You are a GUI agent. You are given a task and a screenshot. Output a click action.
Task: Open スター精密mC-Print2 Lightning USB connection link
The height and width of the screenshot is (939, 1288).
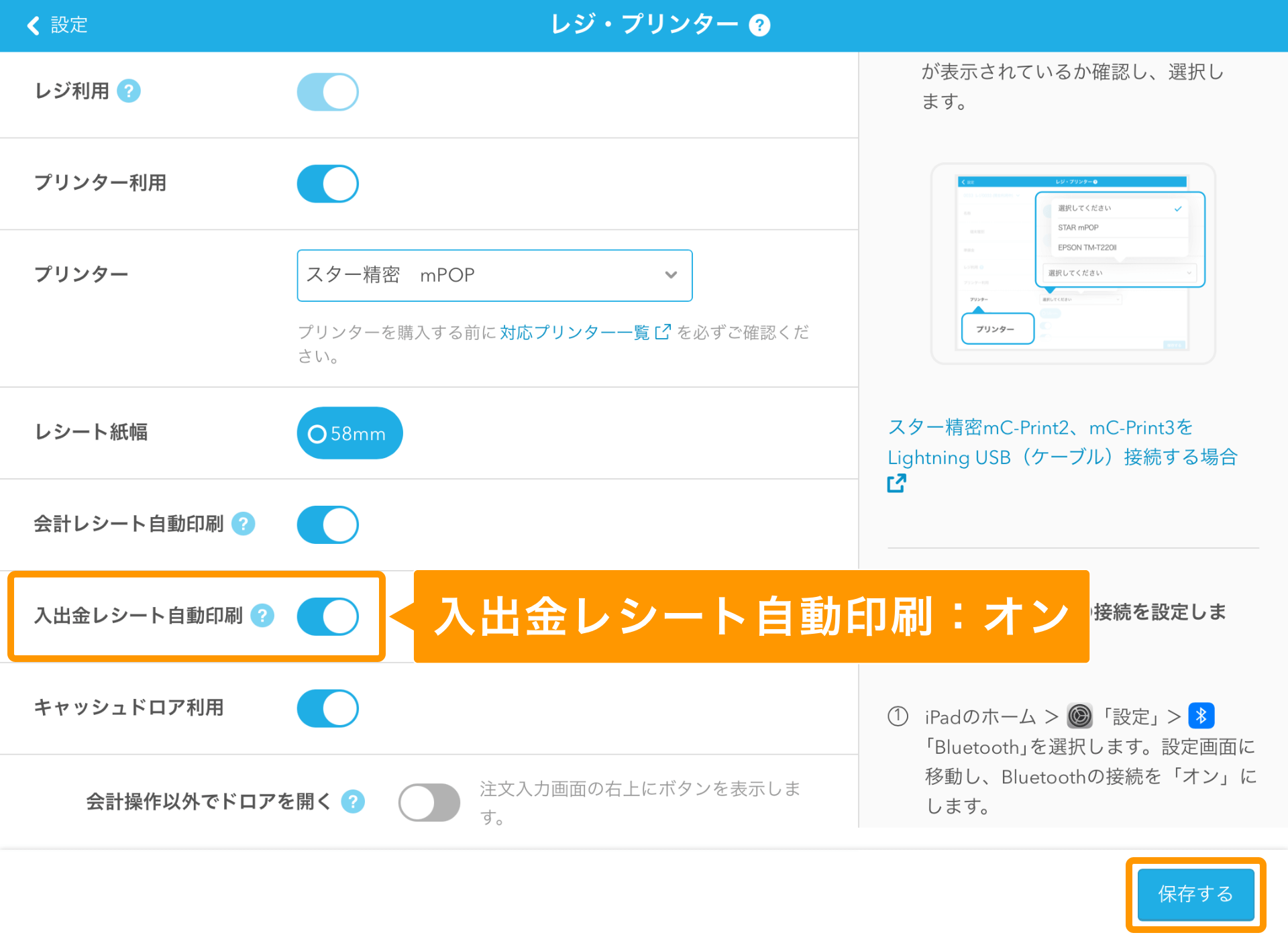click(1062, 443)
